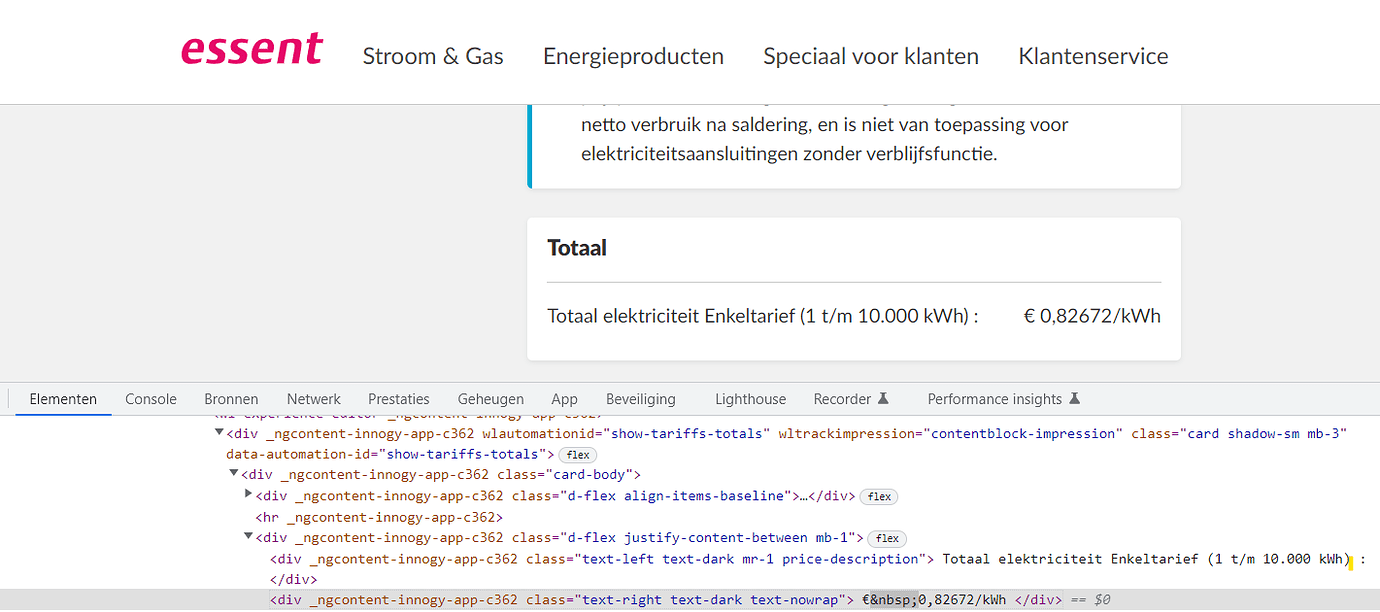The image size is (1380, 612).
Task: Collapse the card-body div element
Action: pos(232,473)
